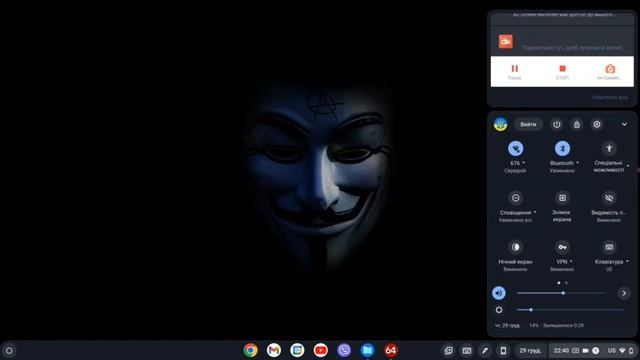The width and height of the screenshot is (640, 360).
Task: Click the user avatar in quick settings
Action: tap(500, 124)
